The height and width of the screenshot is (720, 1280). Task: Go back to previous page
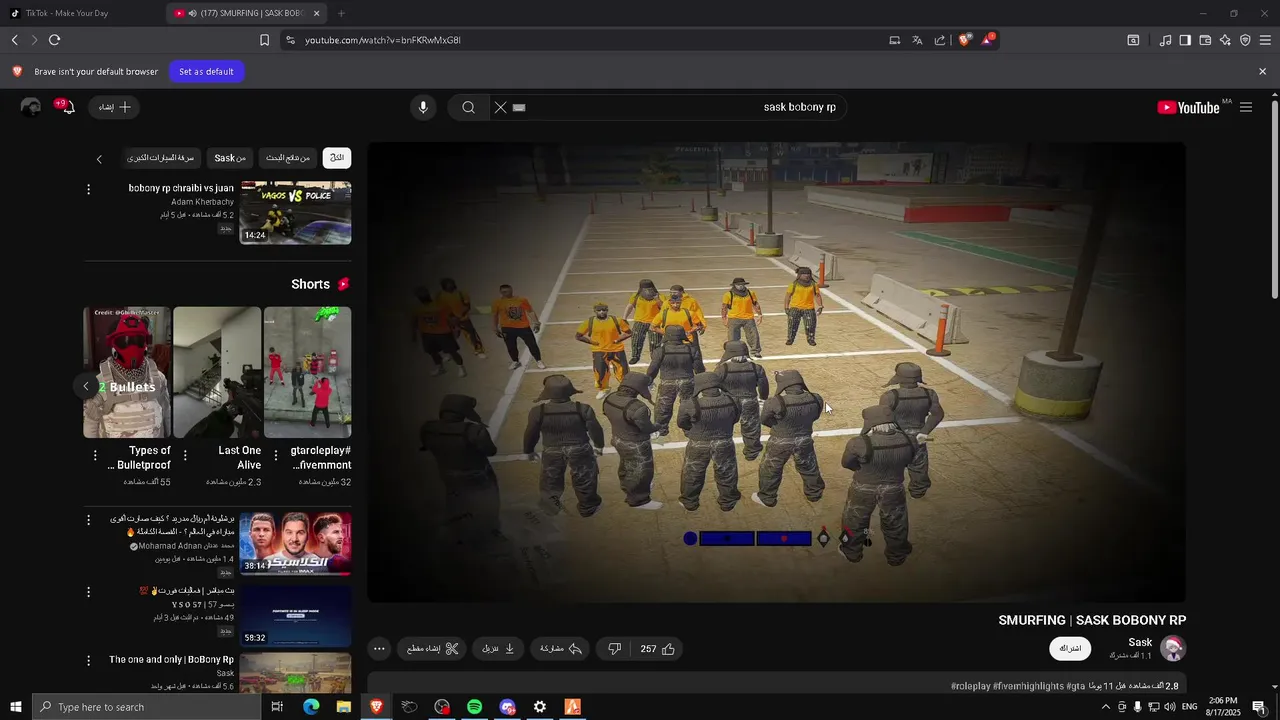tap(14, 40)
